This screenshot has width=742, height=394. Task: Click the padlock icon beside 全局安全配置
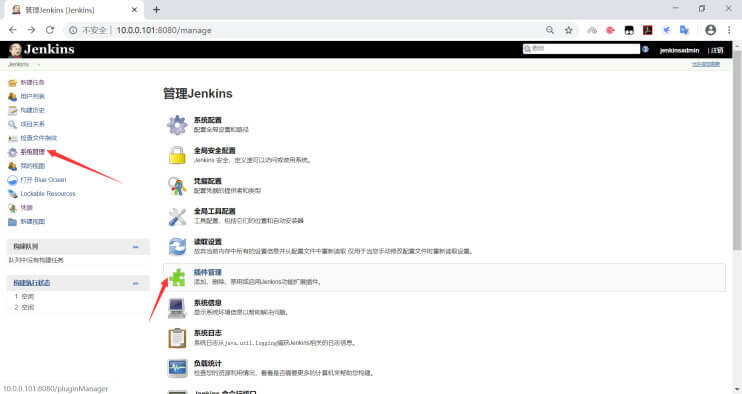coord(177,155)
